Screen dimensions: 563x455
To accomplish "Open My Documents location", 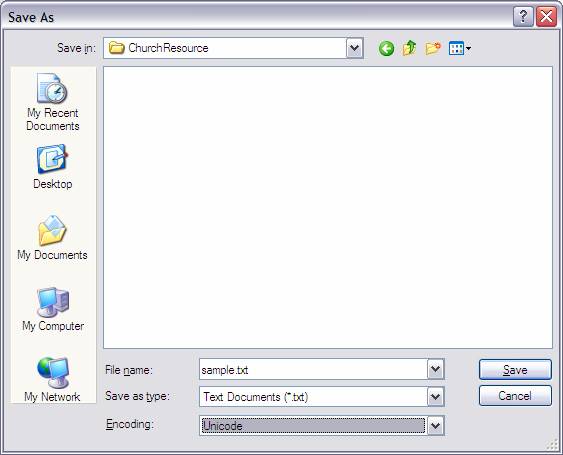I will pyautogui.click(x=52, y=238).
